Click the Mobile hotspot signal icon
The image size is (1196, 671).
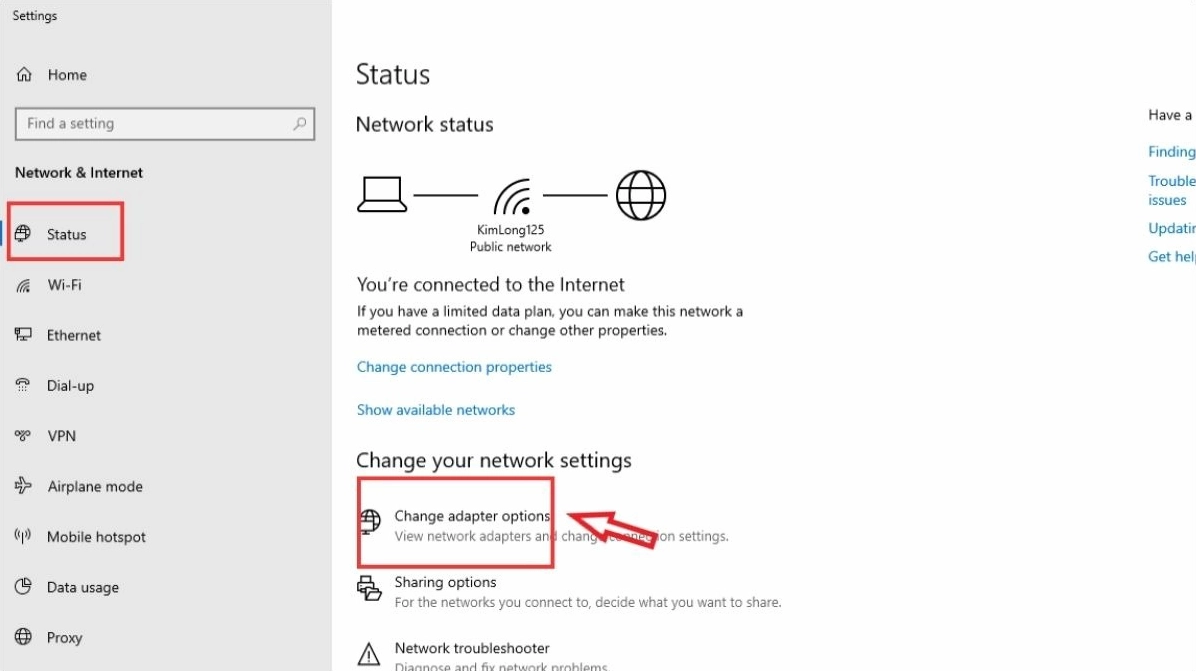coord(23,536)
